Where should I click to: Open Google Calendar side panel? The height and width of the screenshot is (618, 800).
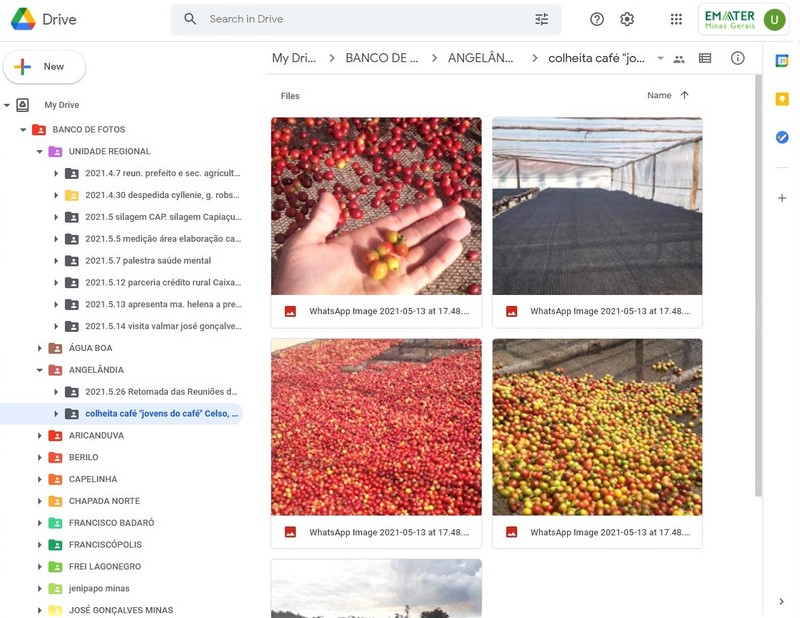coord(782,61)
